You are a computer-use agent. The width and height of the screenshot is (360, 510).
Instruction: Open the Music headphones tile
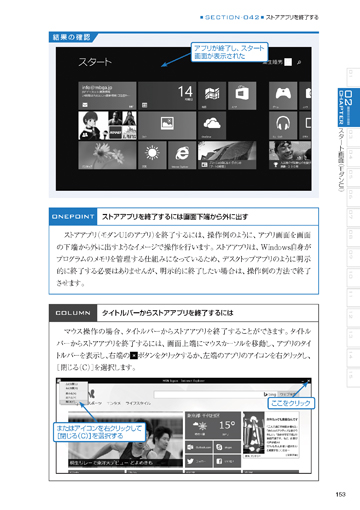283,125
